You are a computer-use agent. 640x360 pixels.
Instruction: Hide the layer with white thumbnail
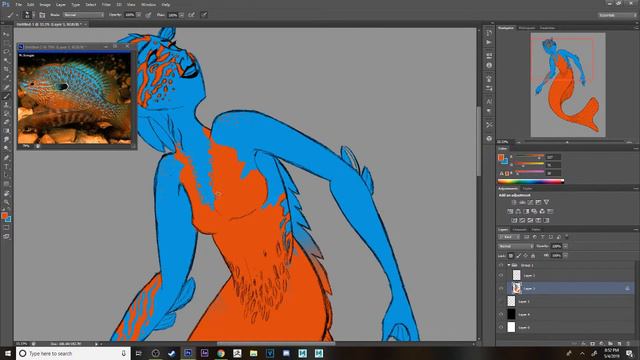(501, 327)
